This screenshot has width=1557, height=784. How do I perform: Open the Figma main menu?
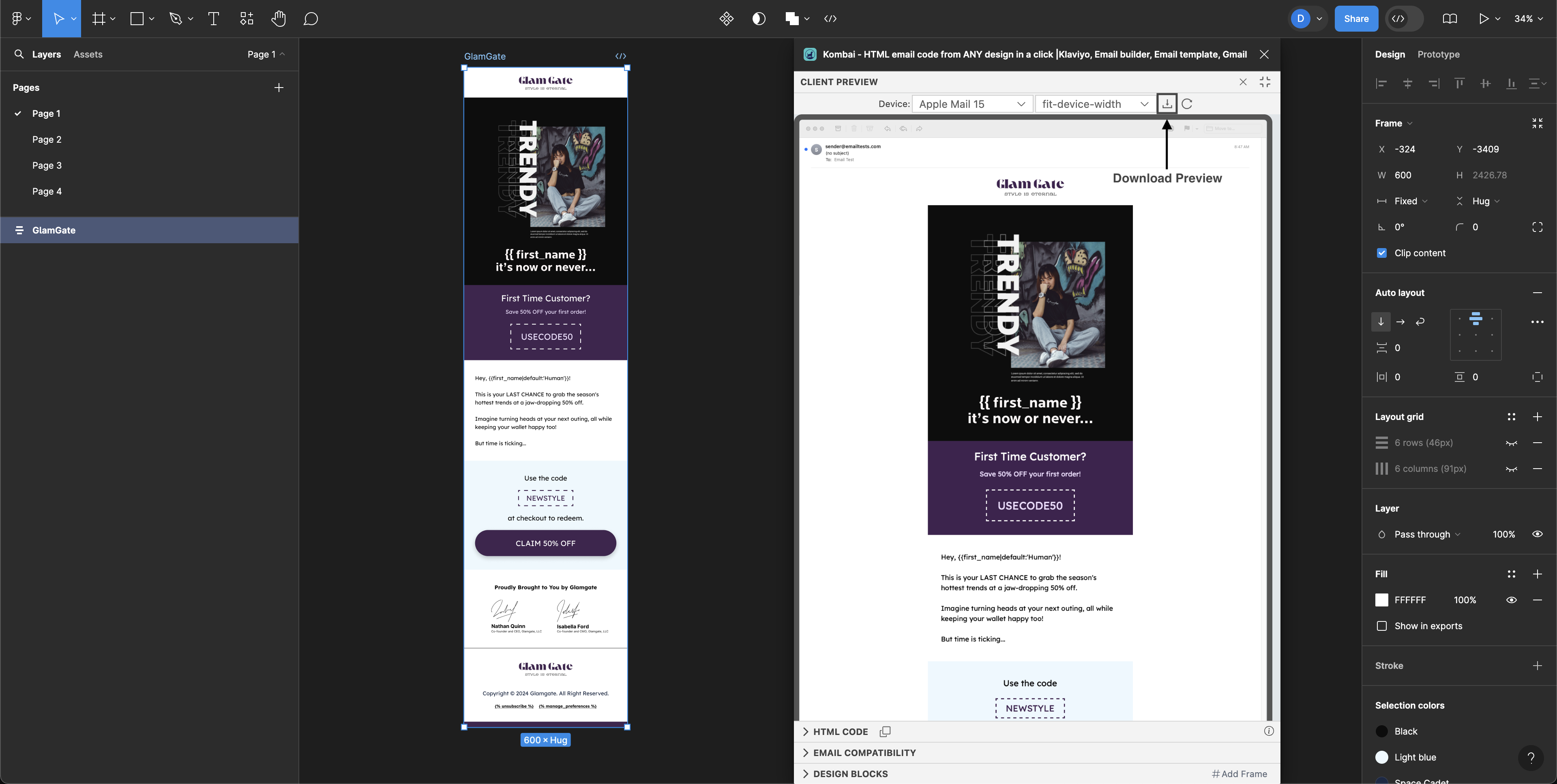tap(21, 19)
